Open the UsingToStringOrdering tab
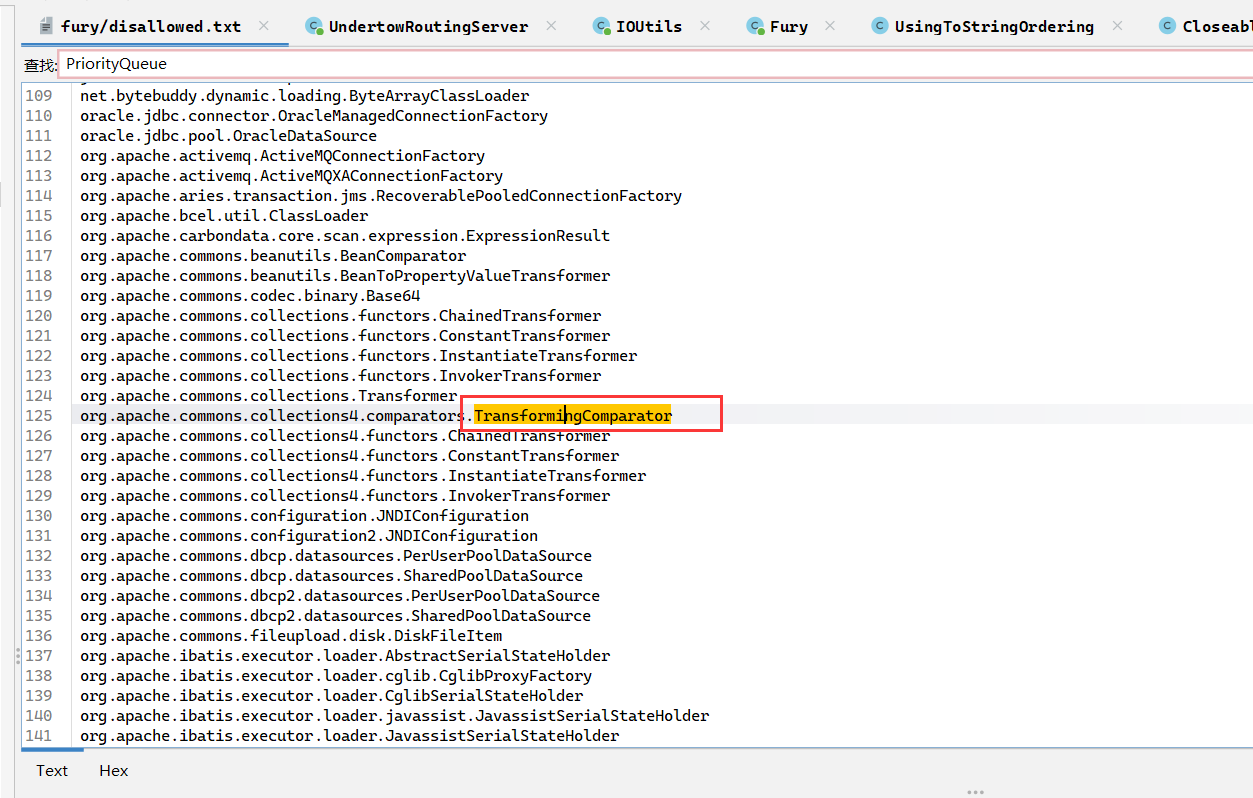This screenshot has height=798, width=1253. tap(993, 27)
